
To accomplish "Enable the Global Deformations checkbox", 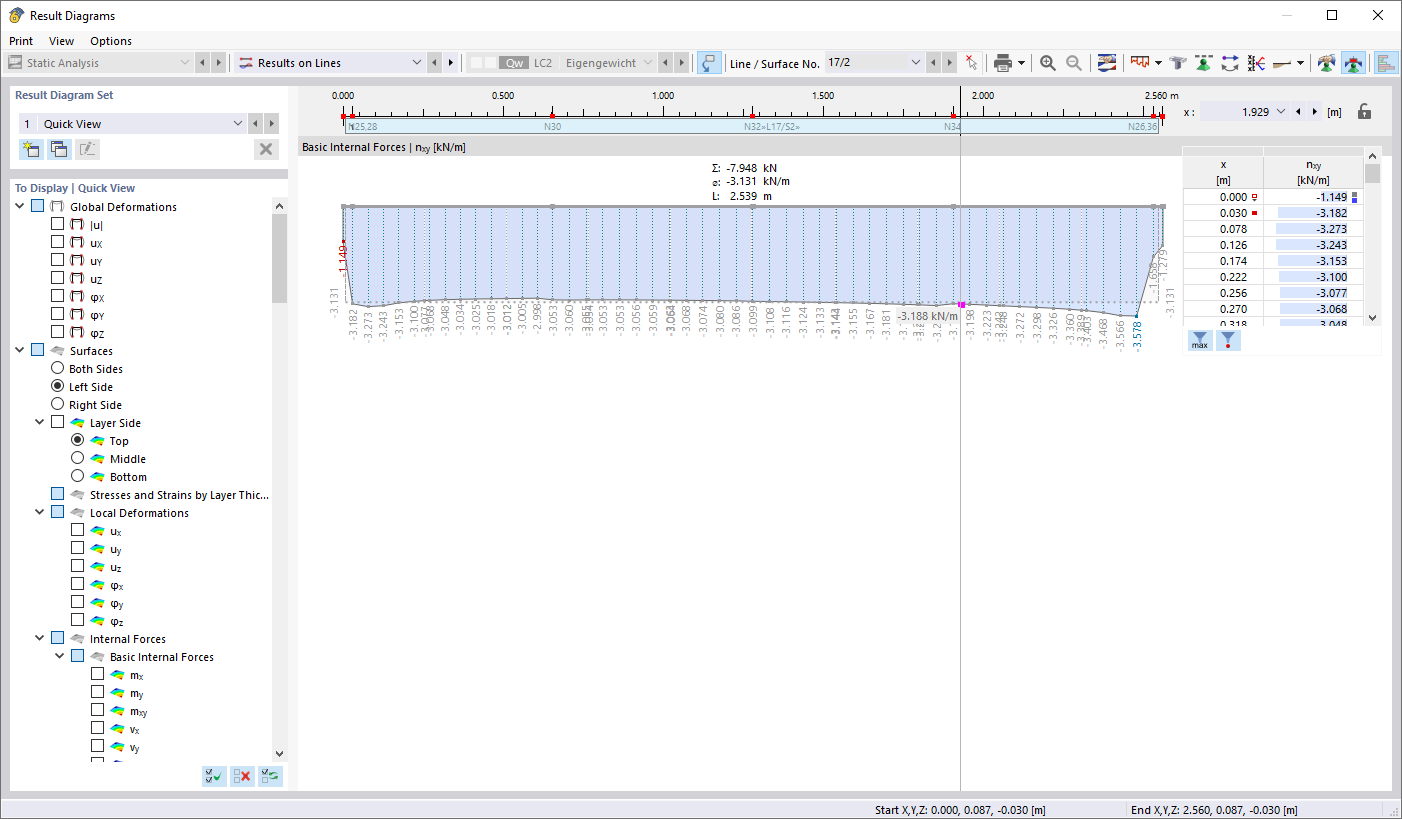I will tap(37, 206).
